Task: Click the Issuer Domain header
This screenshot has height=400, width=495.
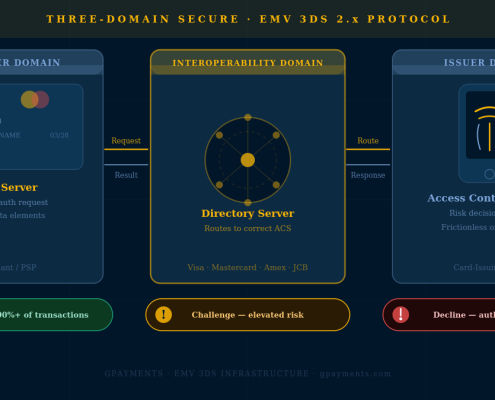Action: pyautogui.click(x=444, y=63)
